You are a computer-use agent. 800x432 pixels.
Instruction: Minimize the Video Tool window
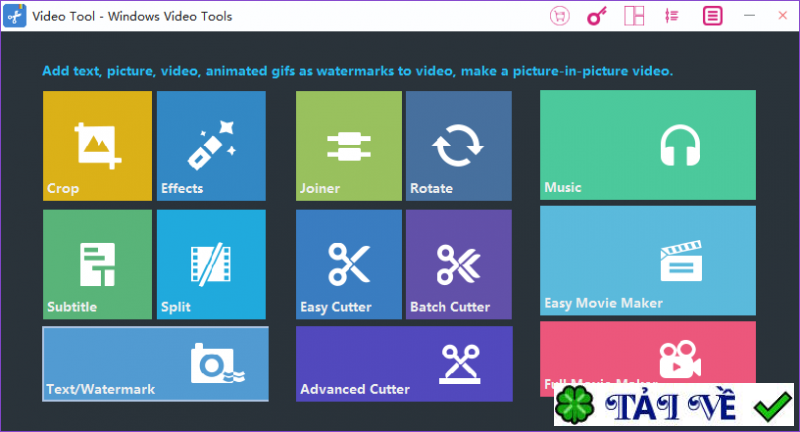749,16
